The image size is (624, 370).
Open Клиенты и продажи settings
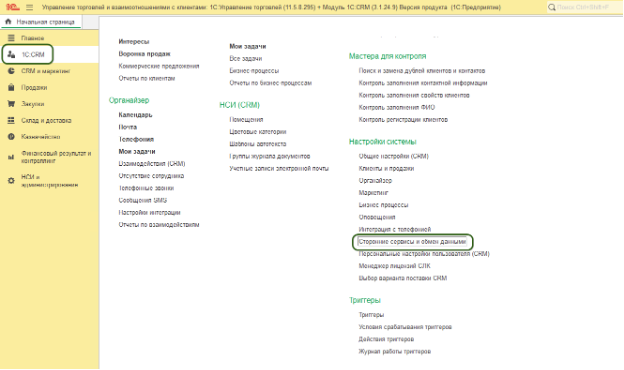(x=386, y=169)
